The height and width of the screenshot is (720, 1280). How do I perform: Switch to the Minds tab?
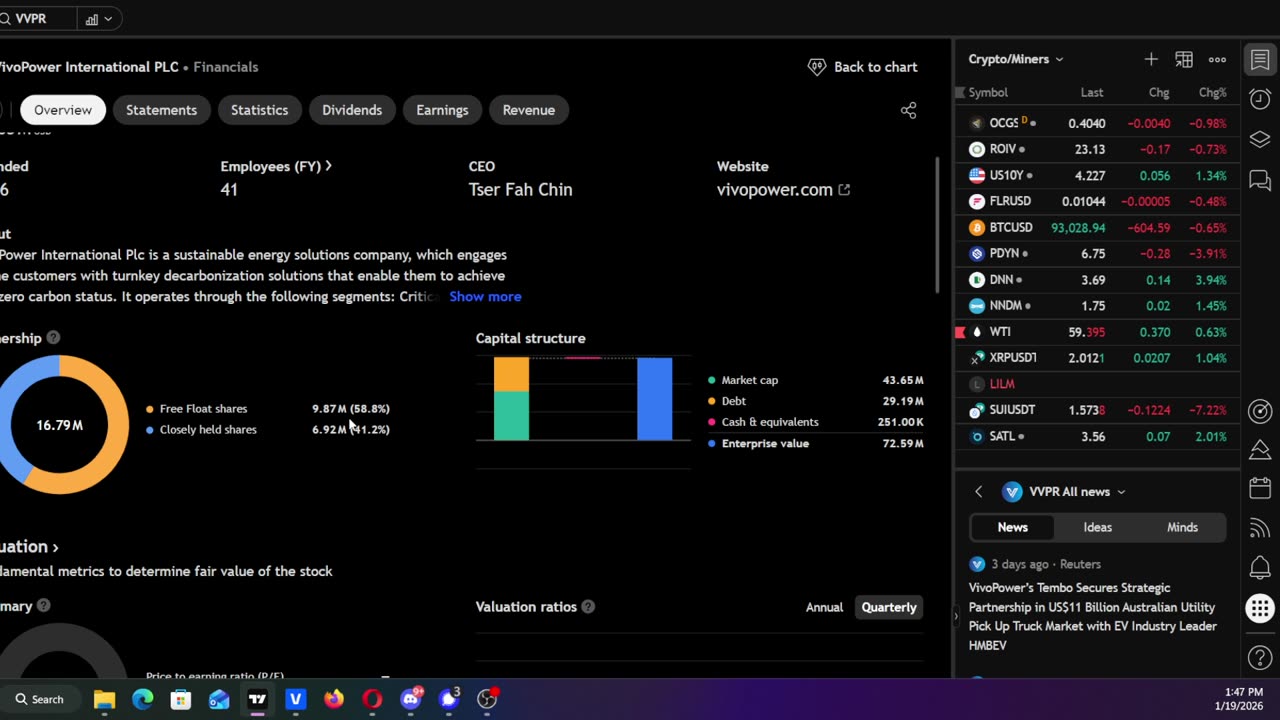click(1182, 527)
